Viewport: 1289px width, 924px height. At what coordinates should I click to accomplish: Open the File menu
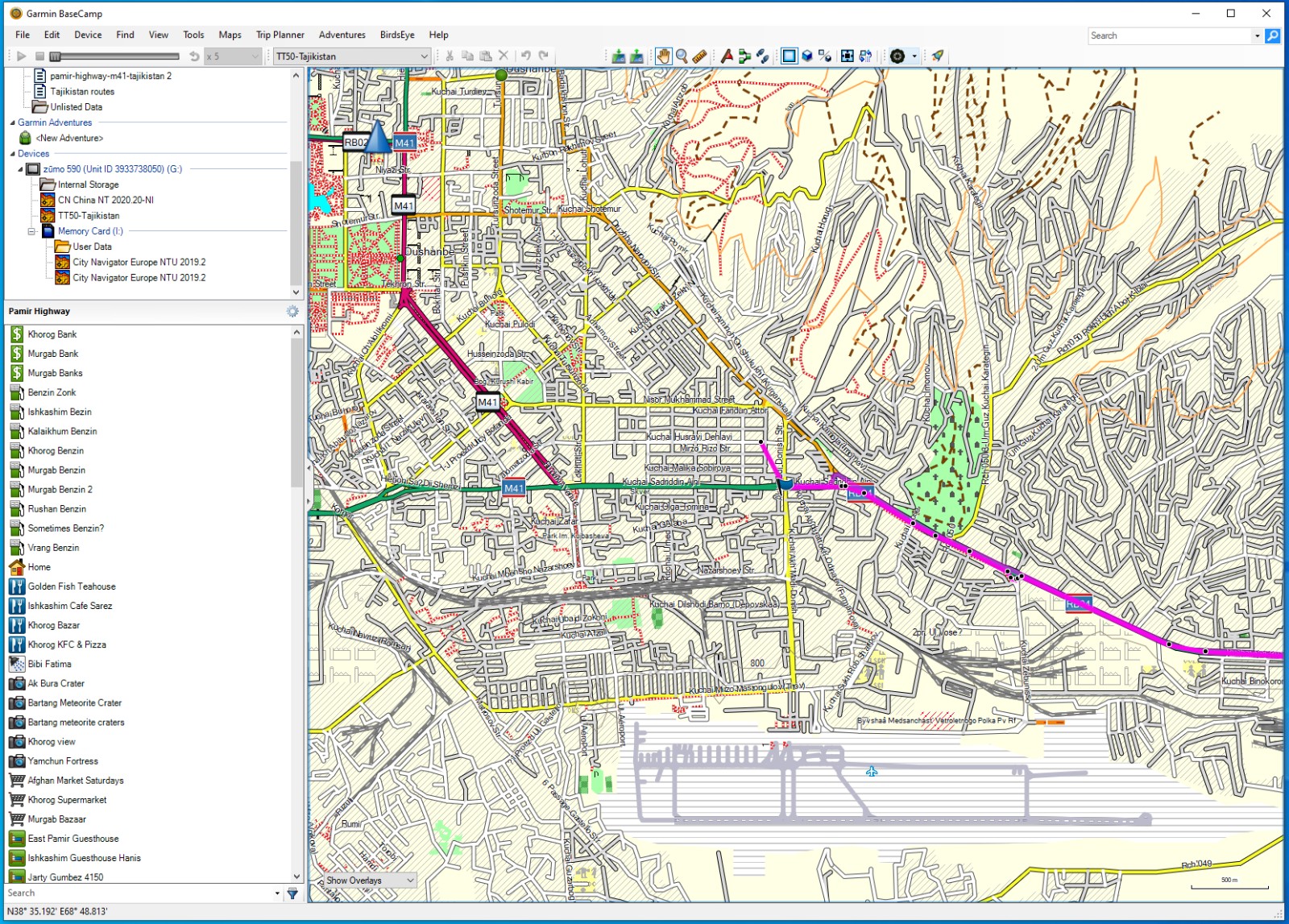pyautogui.click(x=23, y=35)
